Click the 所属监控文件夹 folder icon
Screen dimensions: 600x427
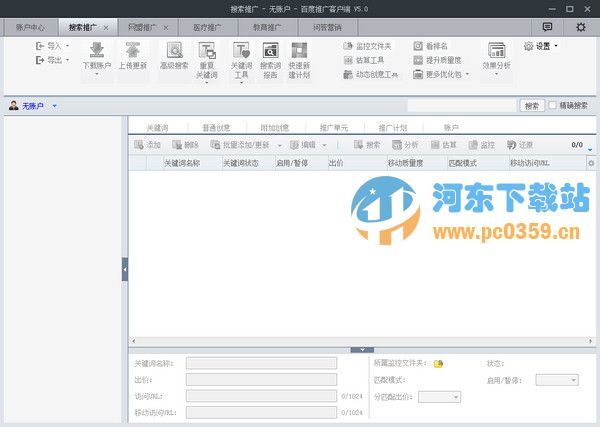(438, 363)
